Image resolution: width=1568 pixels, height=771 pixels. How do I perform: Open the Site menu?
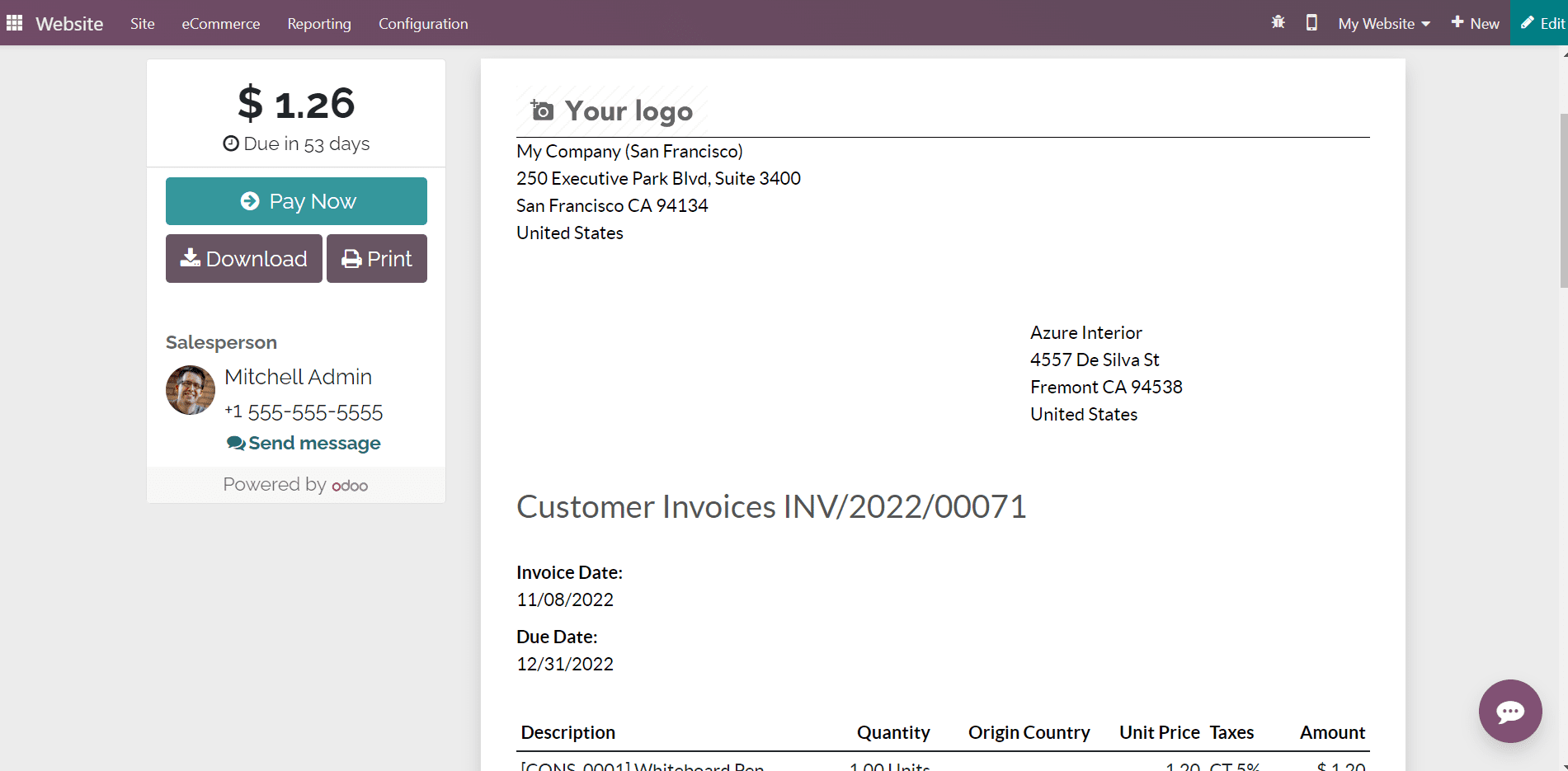142,24
